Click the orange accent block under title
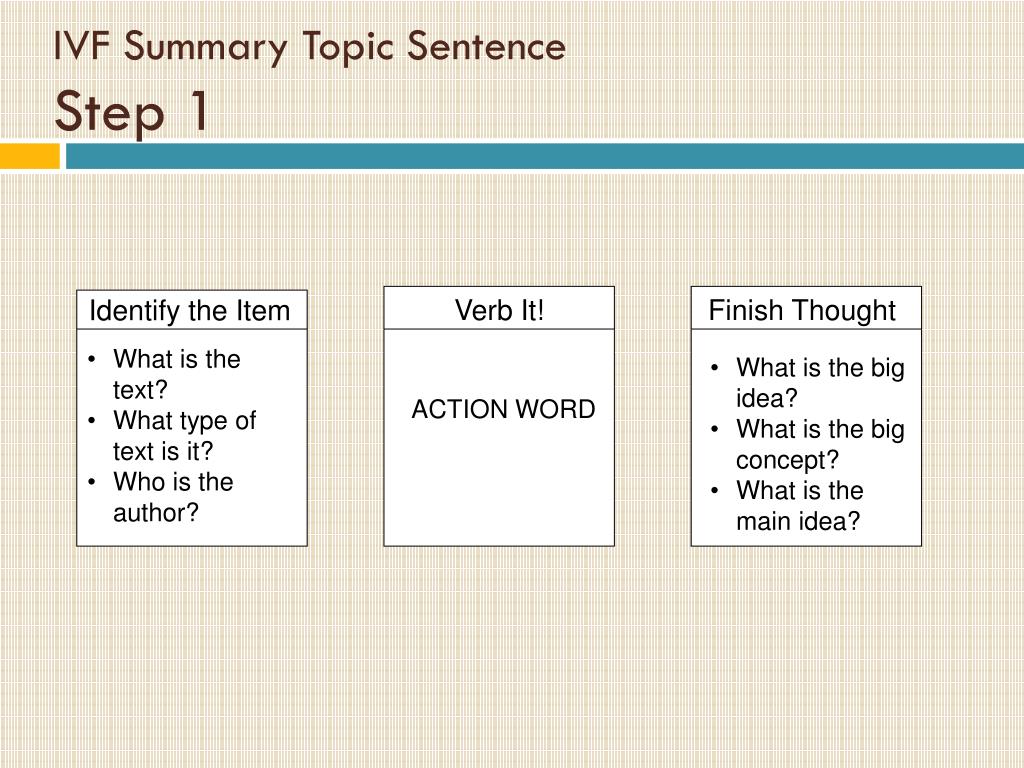 tap(30, 156)
